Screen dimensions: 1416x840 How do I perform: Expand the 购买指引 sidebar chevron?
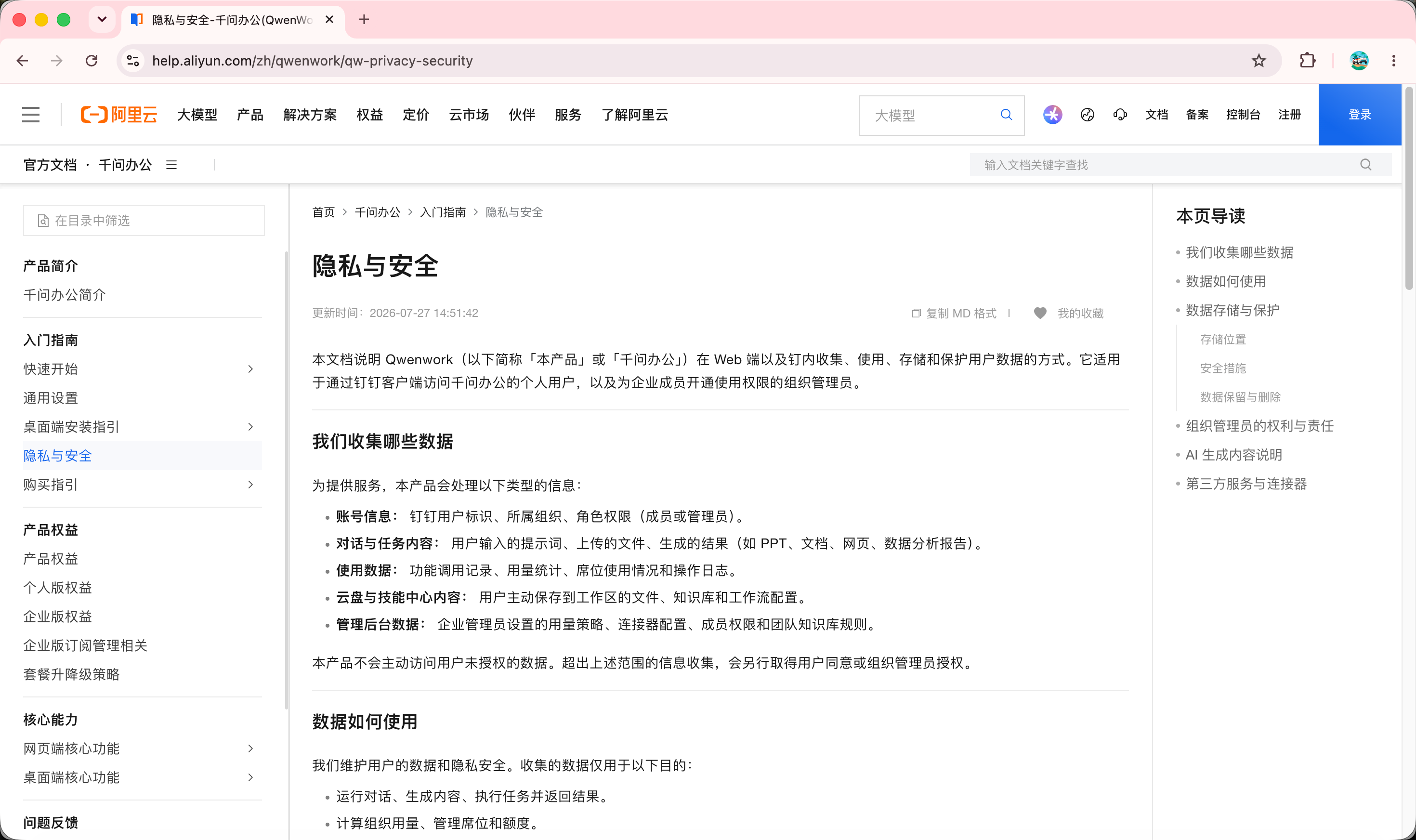click(x=251, y=485)
